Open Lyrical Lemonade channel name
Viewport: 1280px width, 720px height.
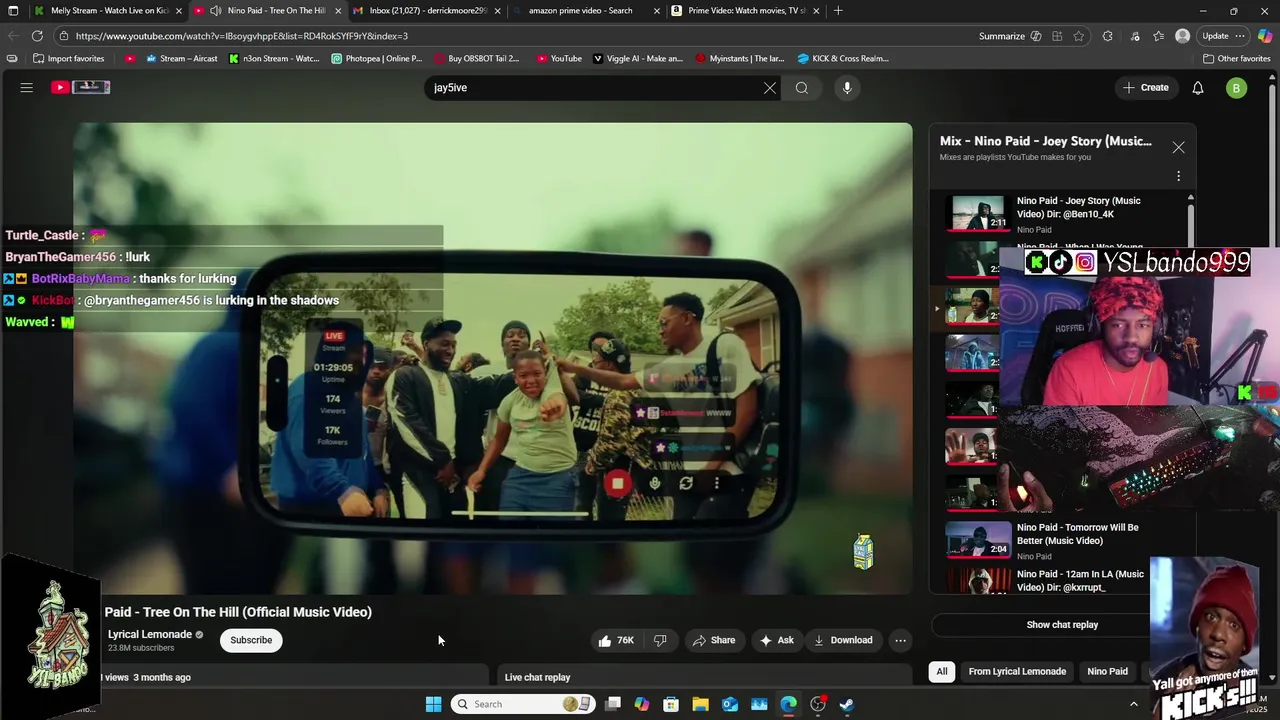(x=150, y=635)
